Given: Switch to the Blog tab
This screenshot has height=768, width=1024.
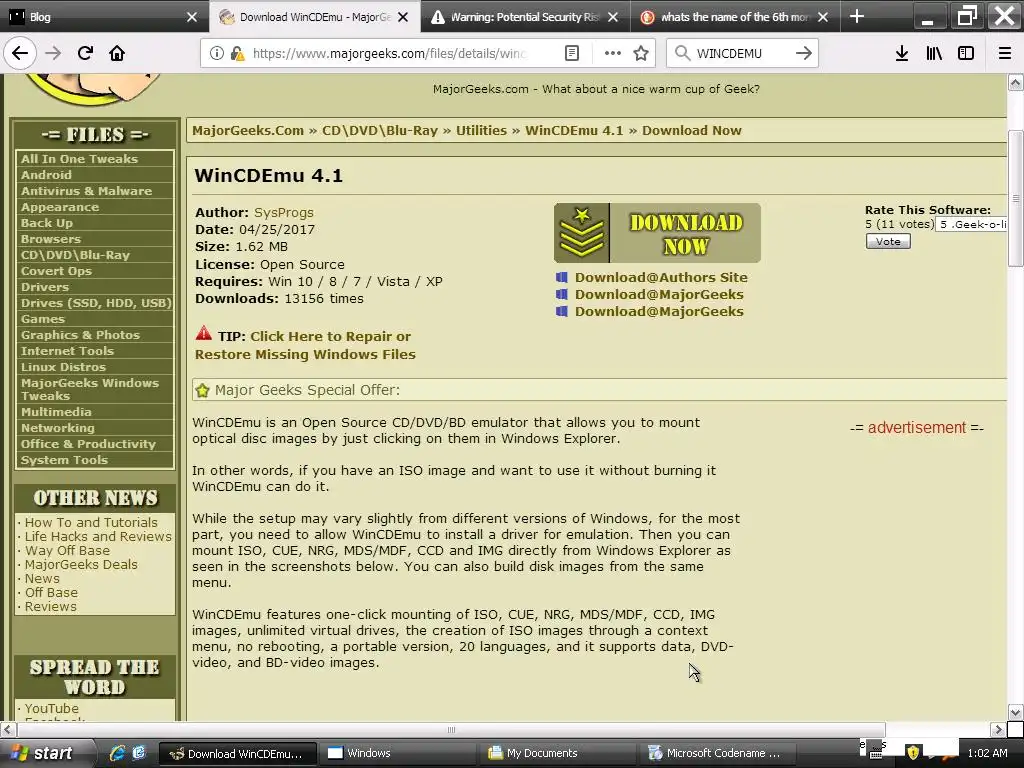Looking at the screenshot, I should tap(104, 16).
